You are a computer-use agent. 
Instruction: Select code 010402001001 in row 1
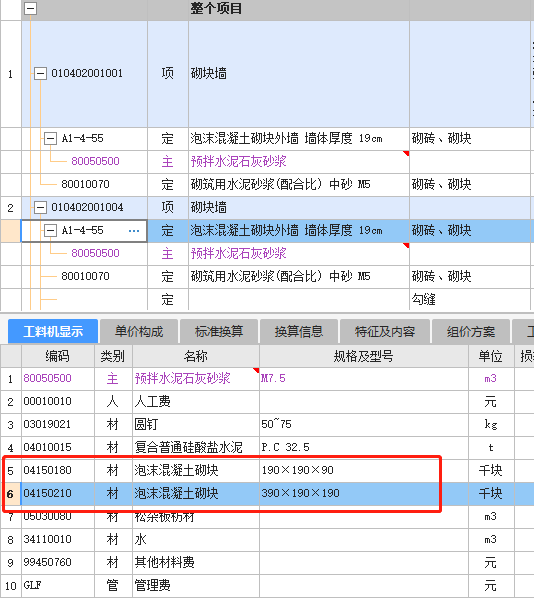click(x=87, y=73)
